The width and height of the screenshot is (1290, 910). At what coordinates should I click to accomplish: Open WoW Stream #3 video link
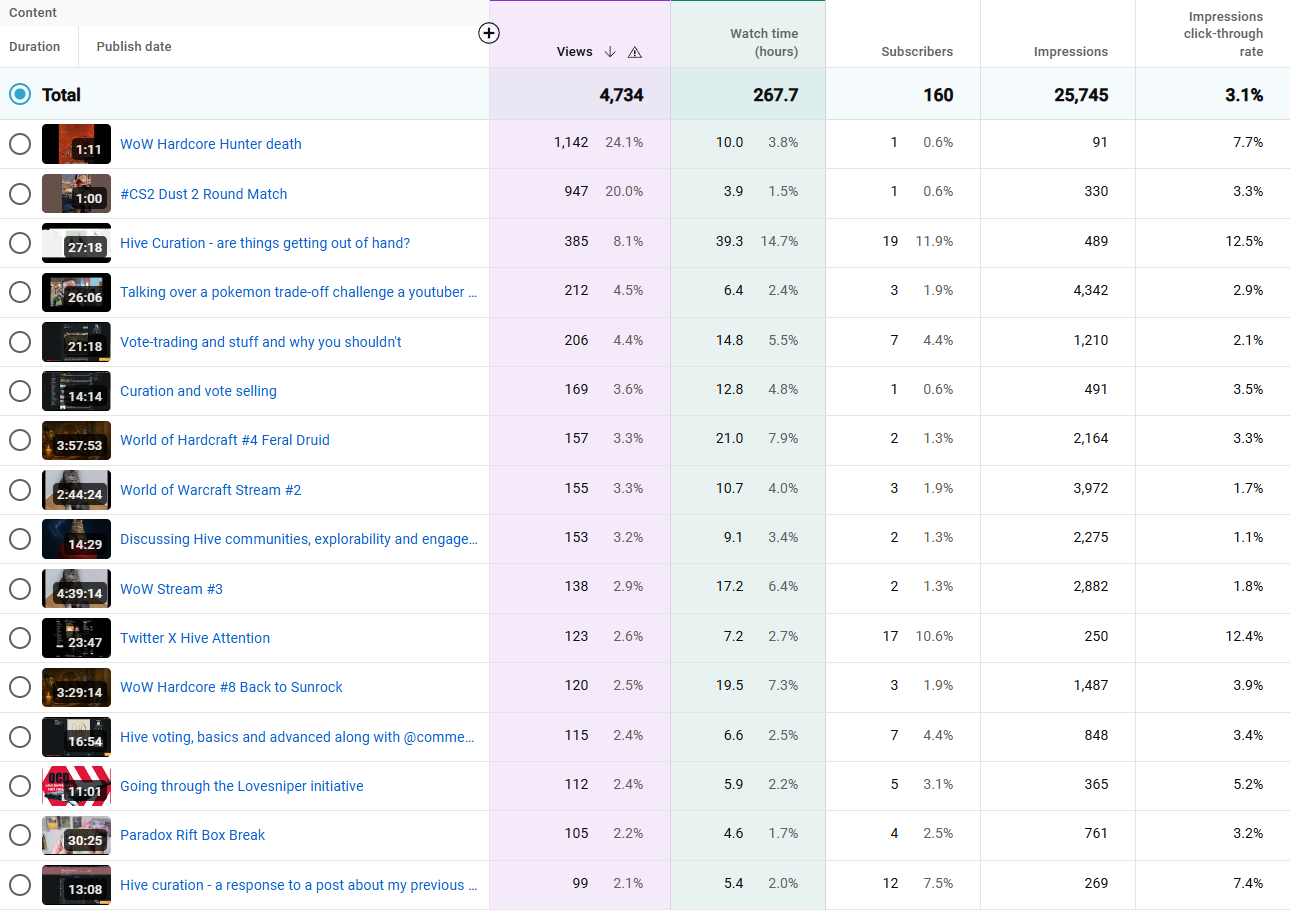(171, 589)
